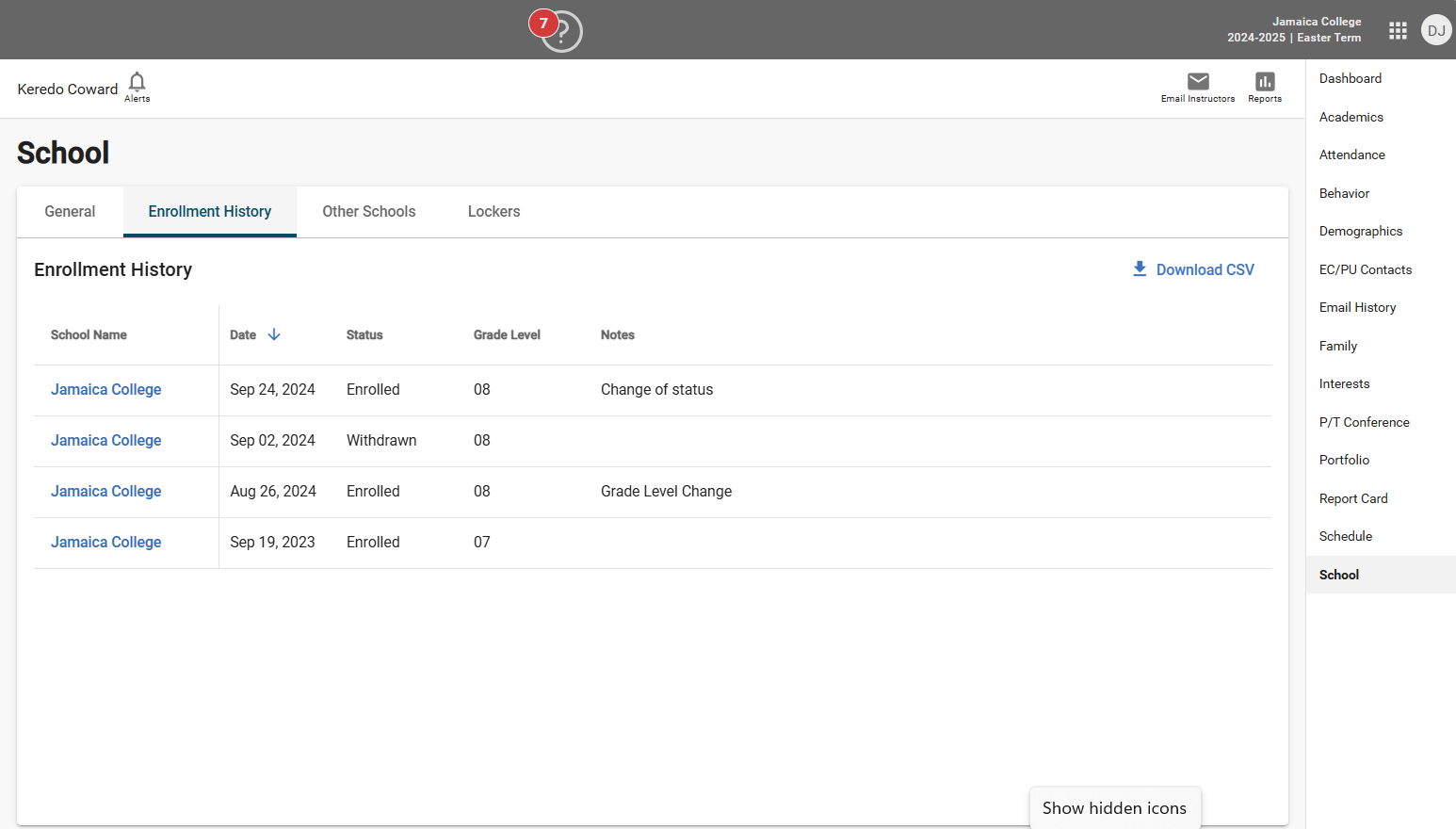Switch to the Lockers tab
The height and width of the screenshot is (829, 1456).
tap(494, 212)
